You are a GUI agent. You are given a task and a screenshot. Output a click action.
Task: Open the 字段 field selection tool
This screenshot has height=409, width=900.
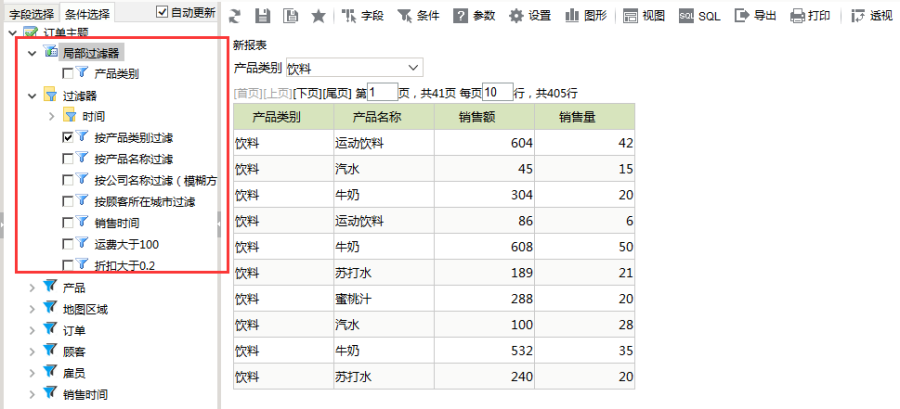(x=363, y=15)
